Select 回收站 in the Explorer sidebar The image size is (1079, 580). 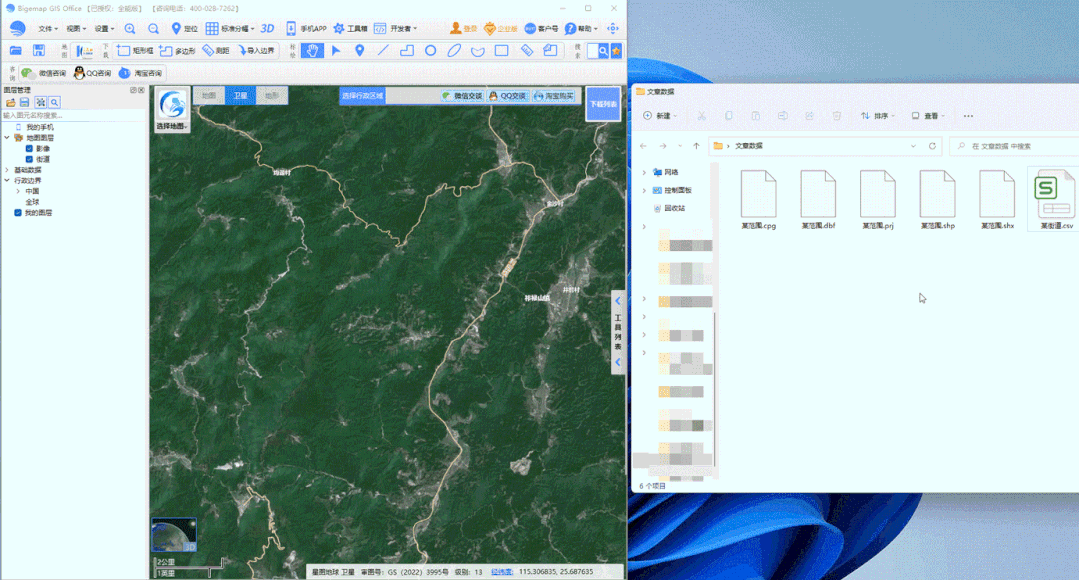(x=669, y=208)
